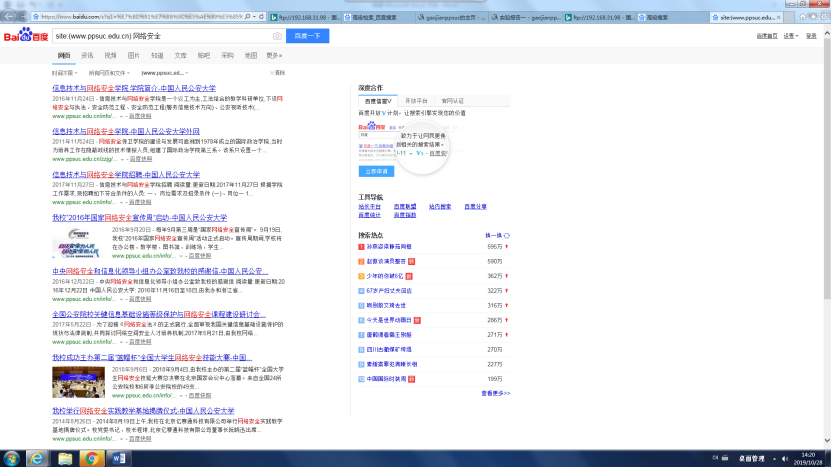Refresh page via address bar reload icon
The height and width of the screenshot is (468, 831).
(x=261, y=17)
